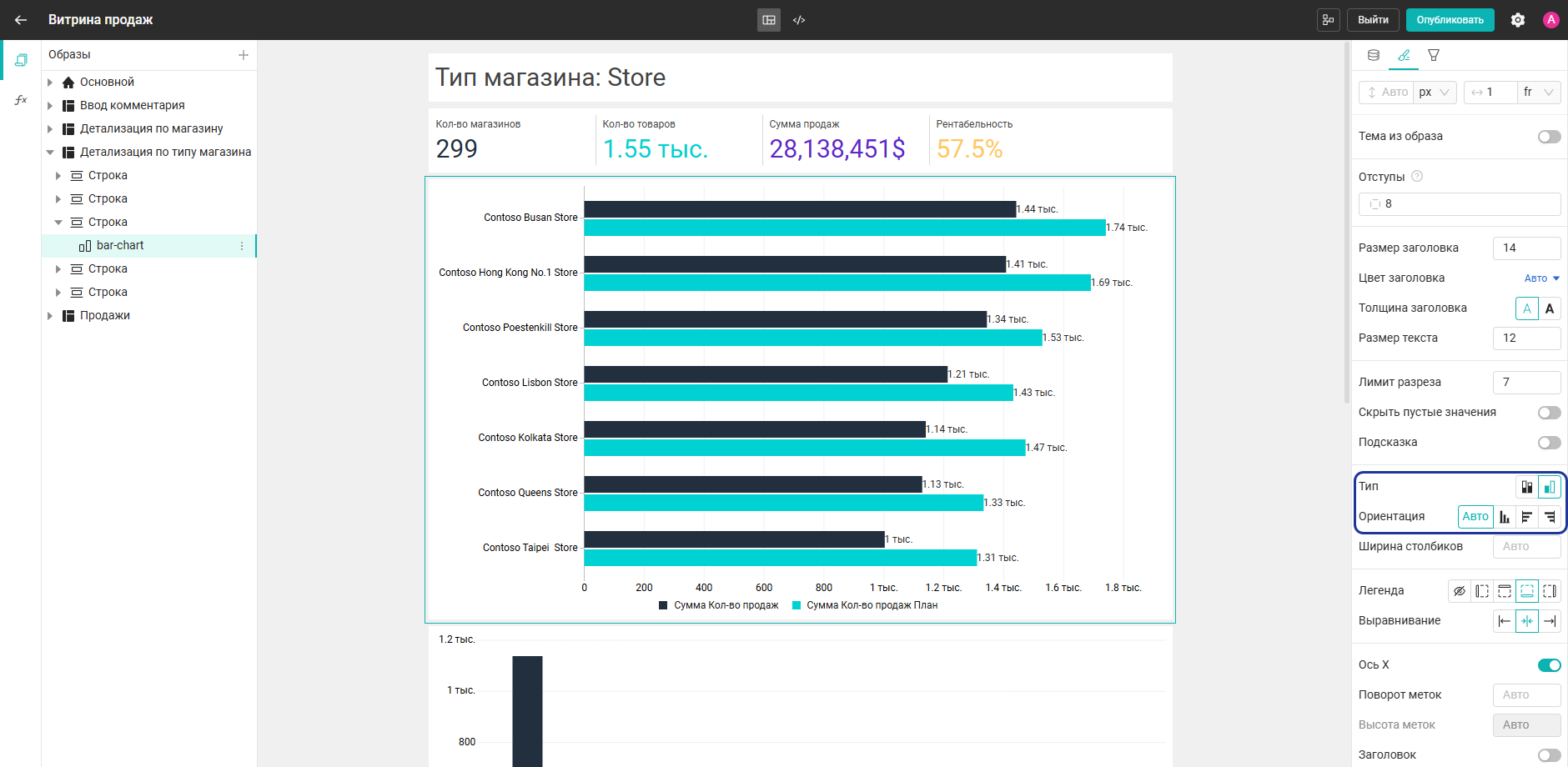
Task: Open the data source tab in the properties panel
Action: point(1374,55)
